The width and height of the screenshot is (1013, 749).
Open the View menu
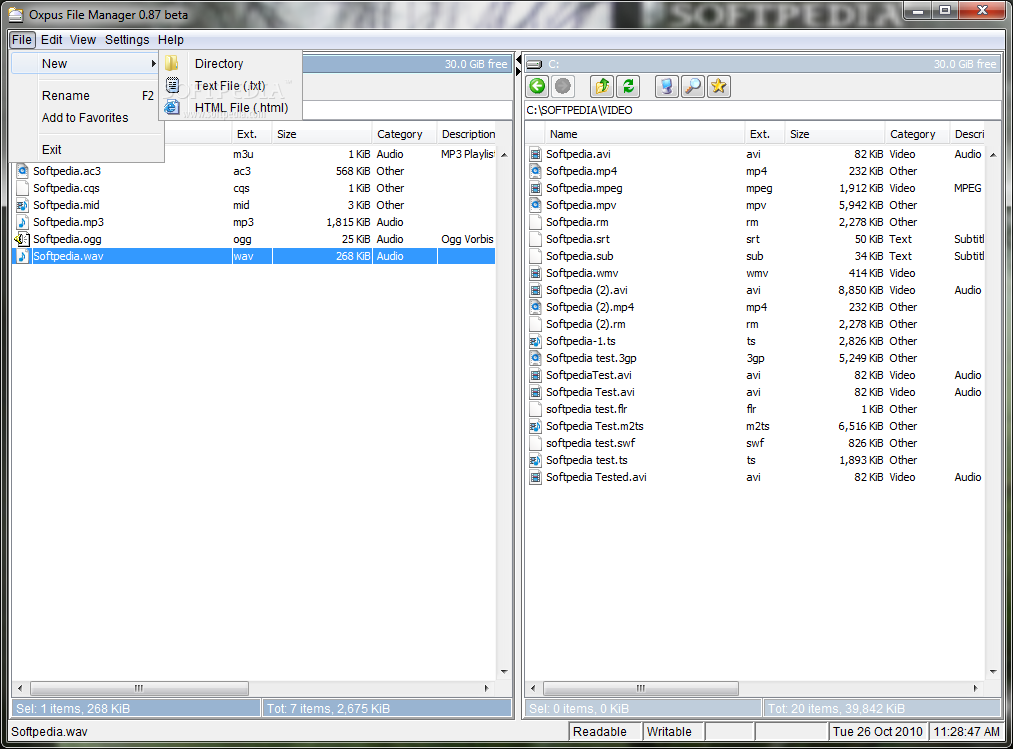tap(83, 39)
